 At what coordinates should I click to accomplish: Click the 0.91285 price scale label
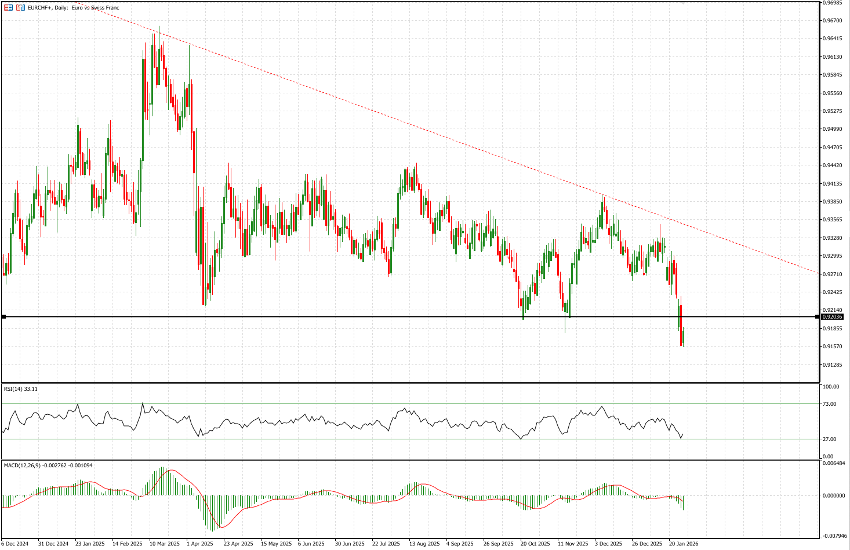831,364
